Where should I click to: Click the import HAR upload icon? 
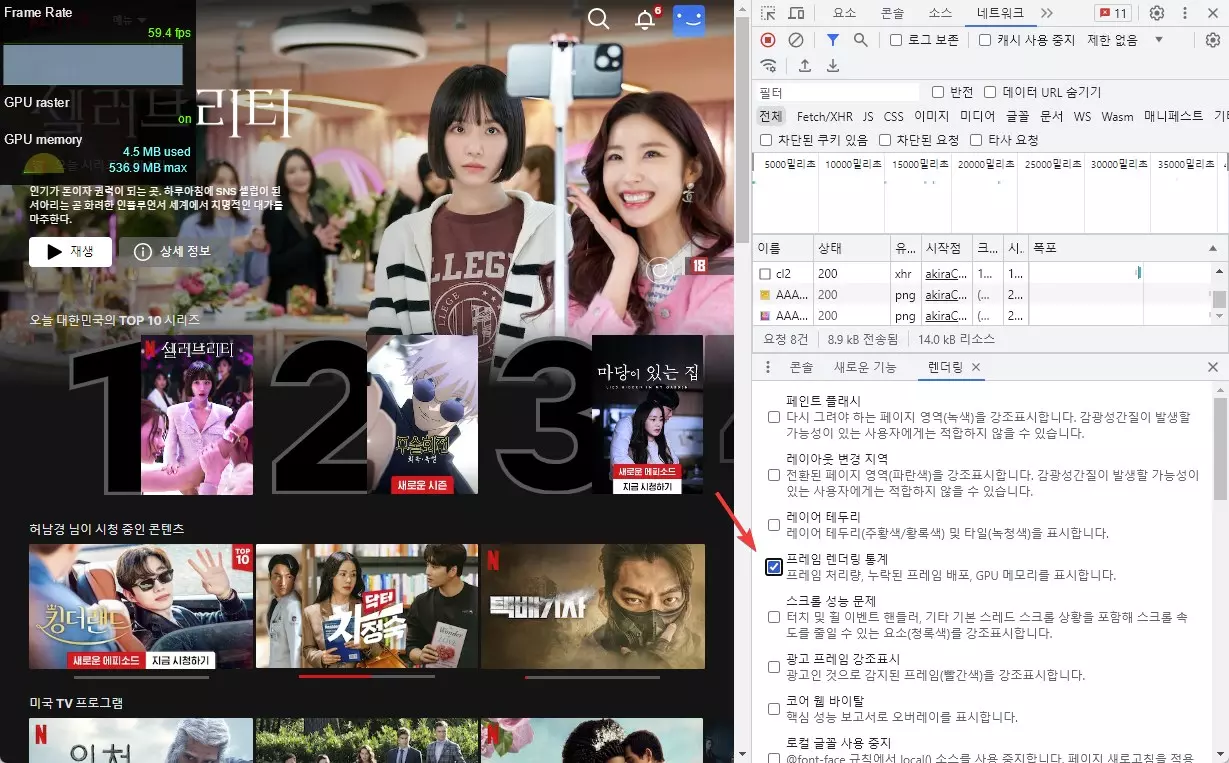click(x=804, y=66)
